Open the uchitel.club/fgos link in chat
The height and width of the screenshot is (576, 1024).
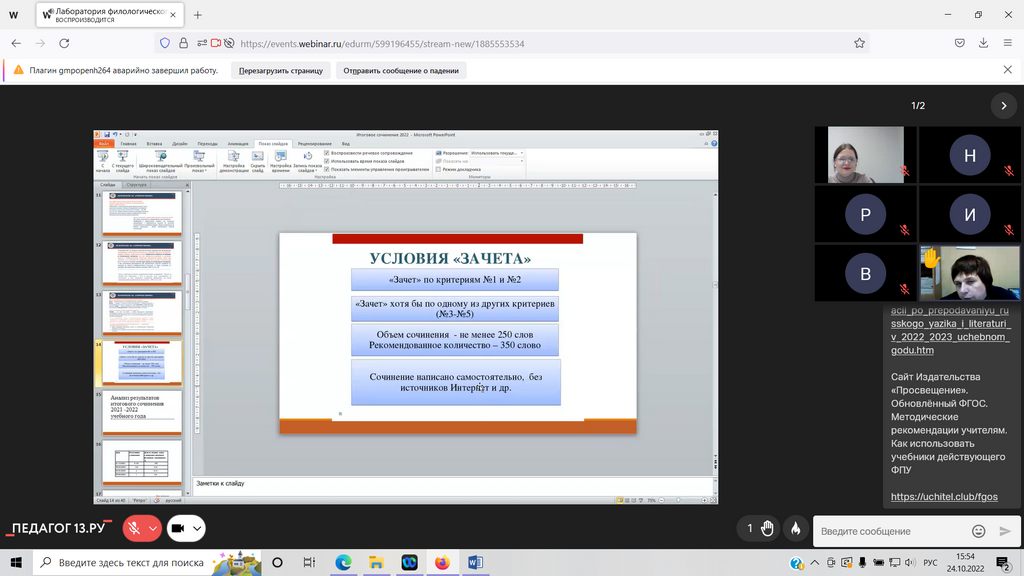[944, 496]
